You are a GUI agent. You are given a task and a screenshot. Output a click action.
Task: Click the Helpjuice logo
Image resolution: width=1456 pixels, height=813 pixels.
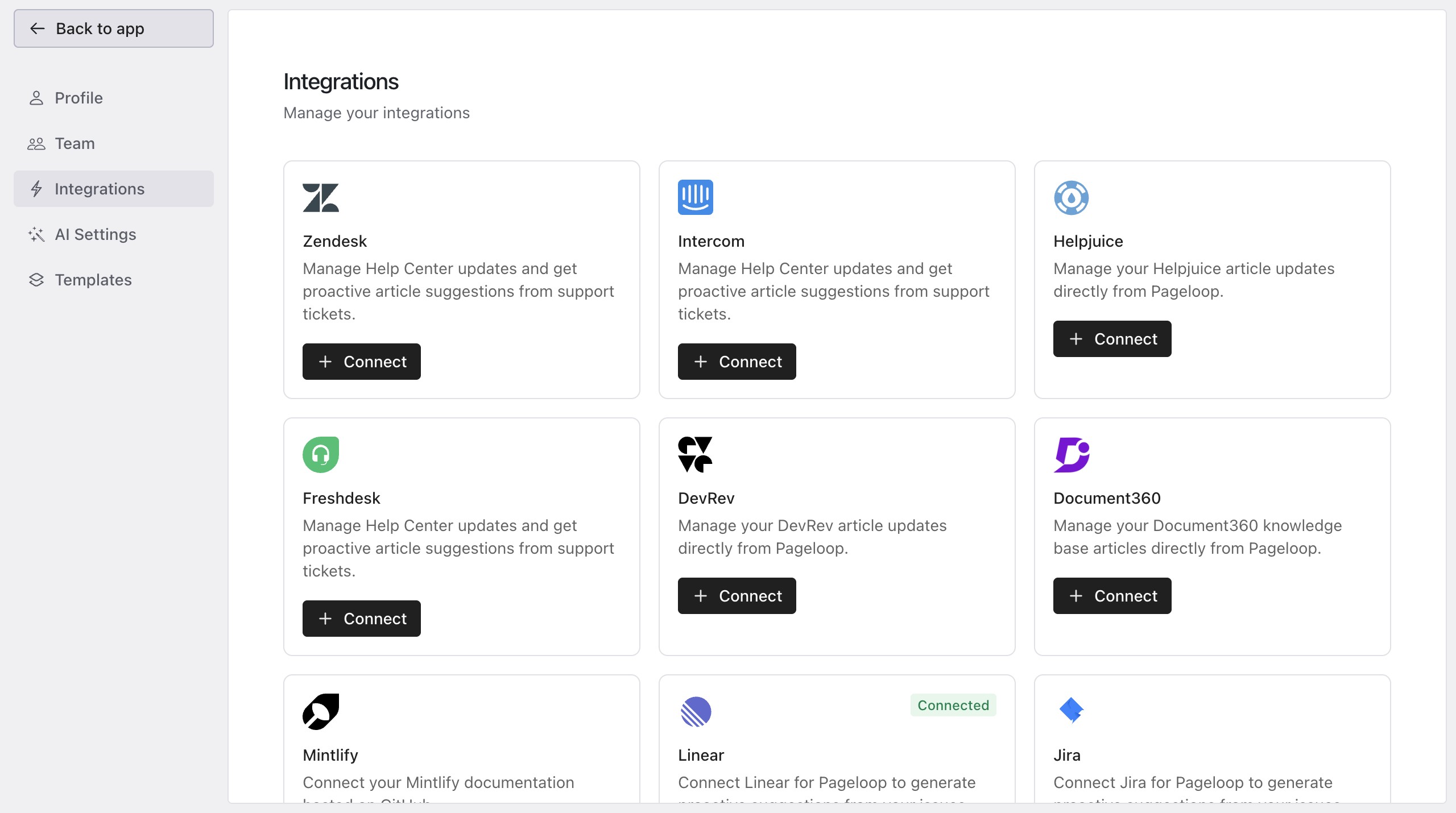[1072, 198]
